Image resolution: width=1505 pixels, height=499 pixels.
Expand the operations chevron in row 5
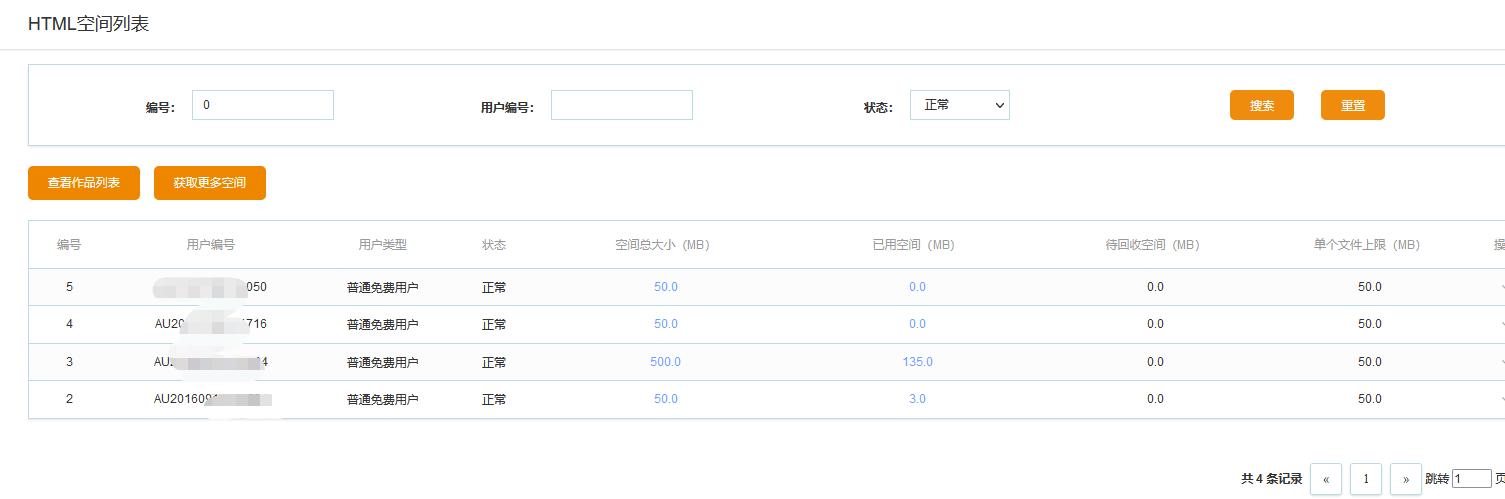tap(1501, 287)
